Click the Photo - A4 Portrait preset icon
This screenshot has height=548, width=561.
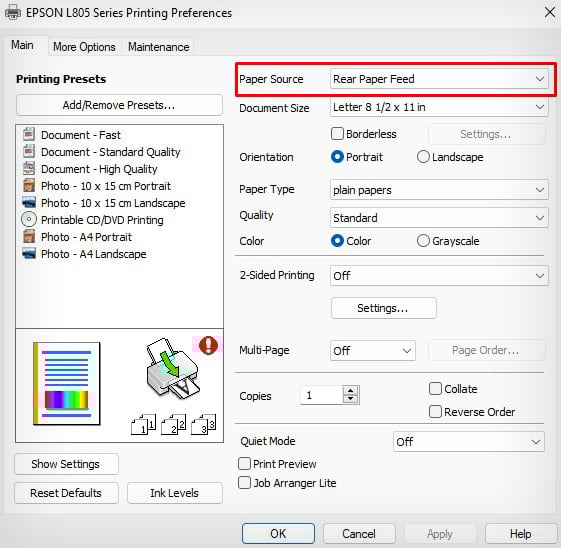(29, 236)
